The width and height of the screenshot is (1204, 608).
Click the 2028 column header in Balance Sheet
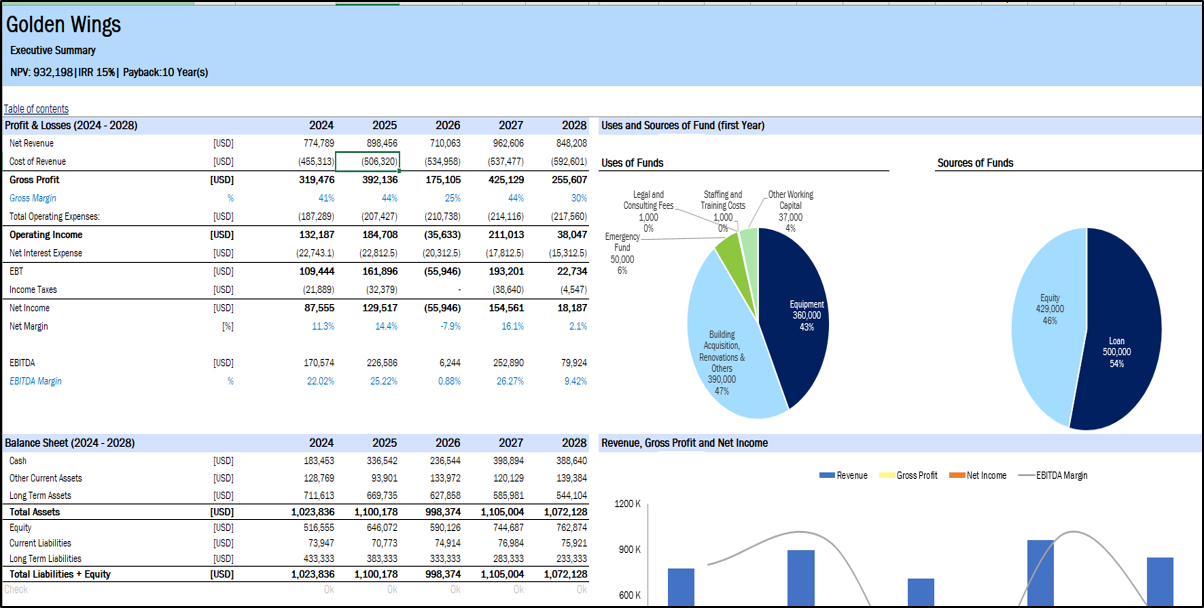[574, 443]
